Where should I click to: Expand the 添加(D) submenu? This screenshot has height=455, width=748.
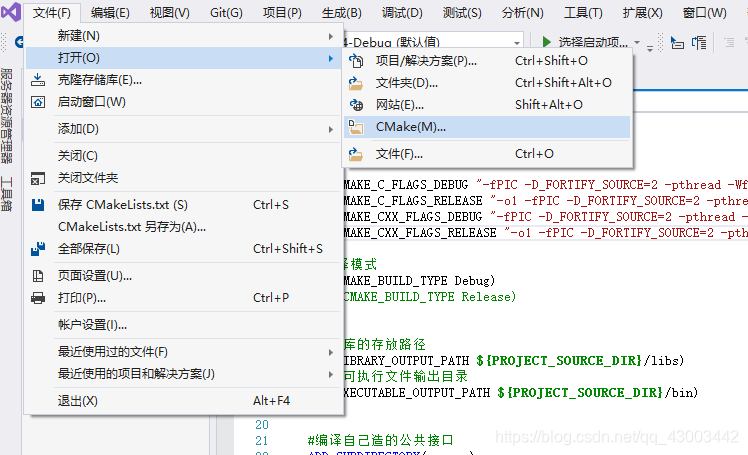[x=183, y=129]
